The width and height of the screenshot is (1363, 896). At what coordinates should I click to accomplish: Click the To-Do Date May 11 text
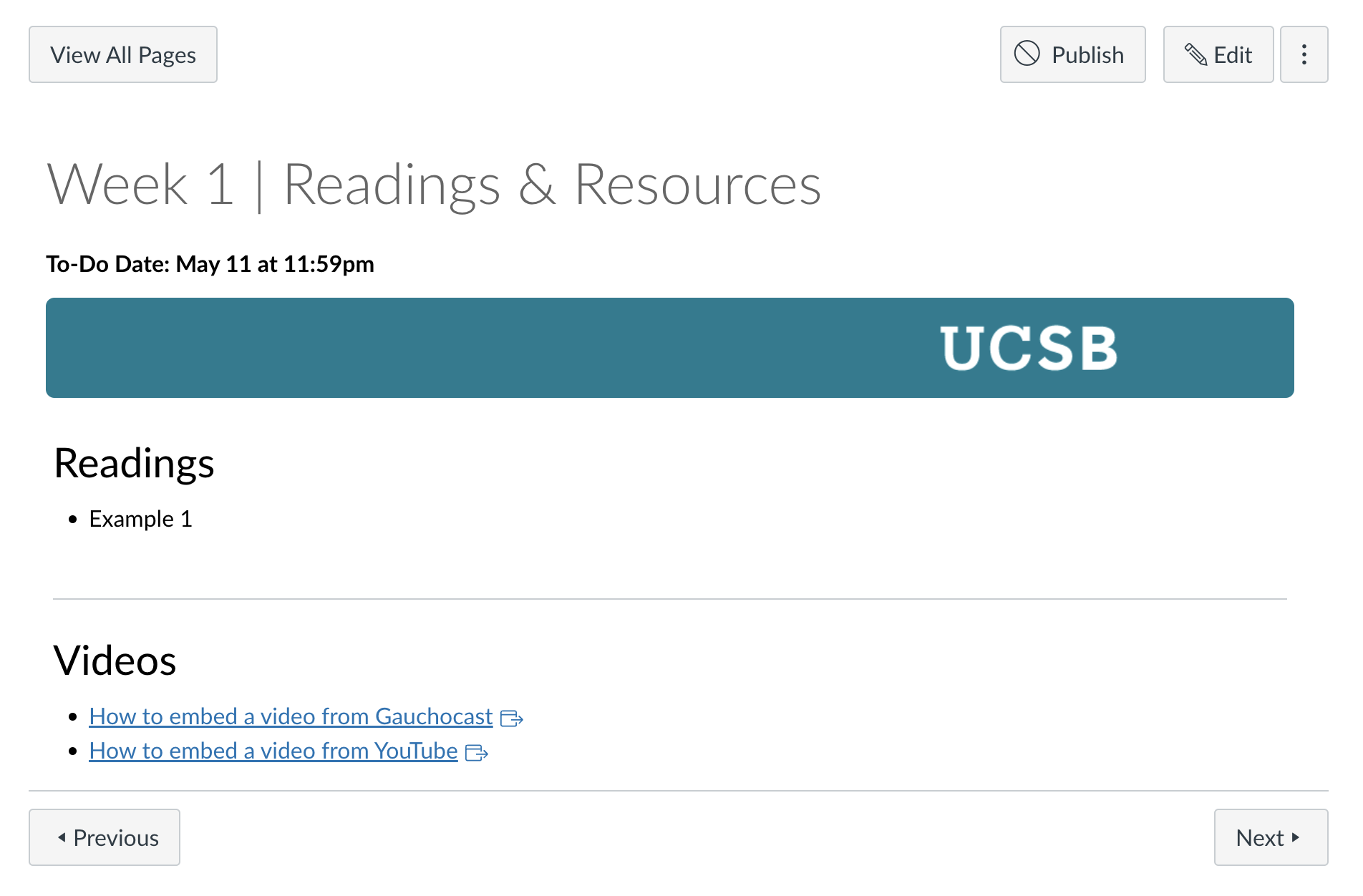tap(210, 264)
